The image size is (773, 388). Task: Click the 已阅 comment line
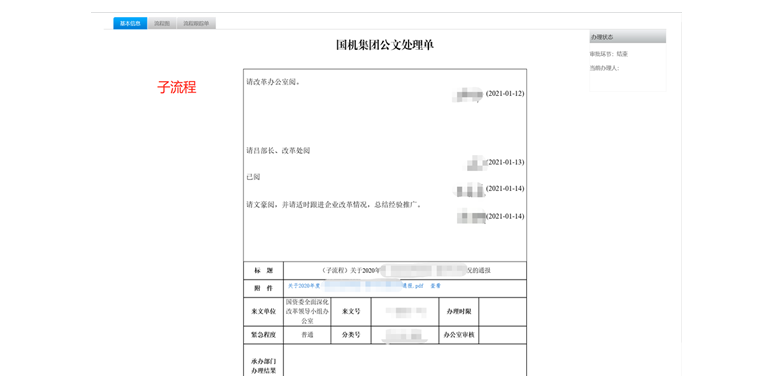click(x=253, y=177)
